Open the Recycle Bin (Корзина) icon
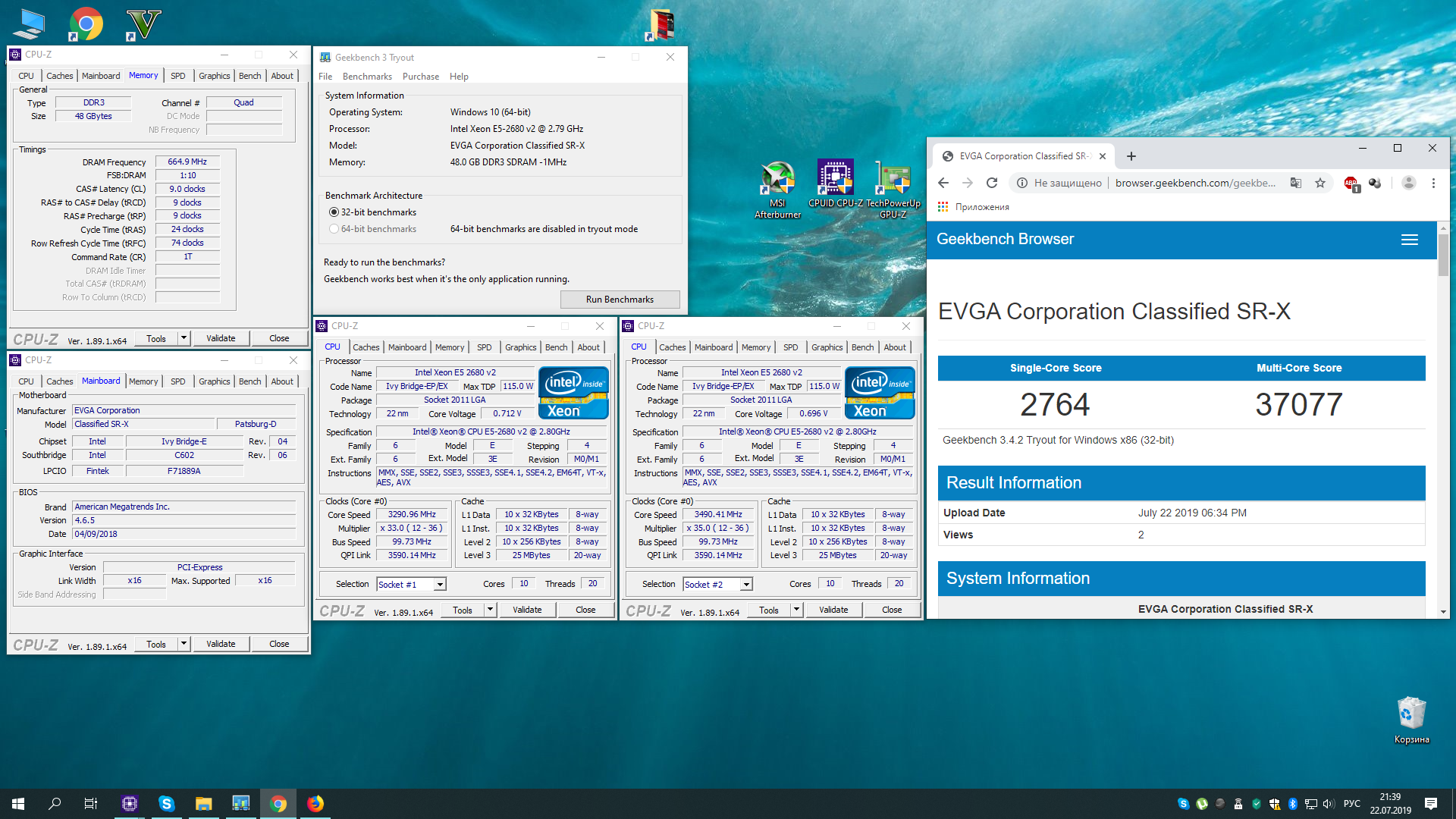Viewport: 1456px width, 819px height. tap(1411, 720)
